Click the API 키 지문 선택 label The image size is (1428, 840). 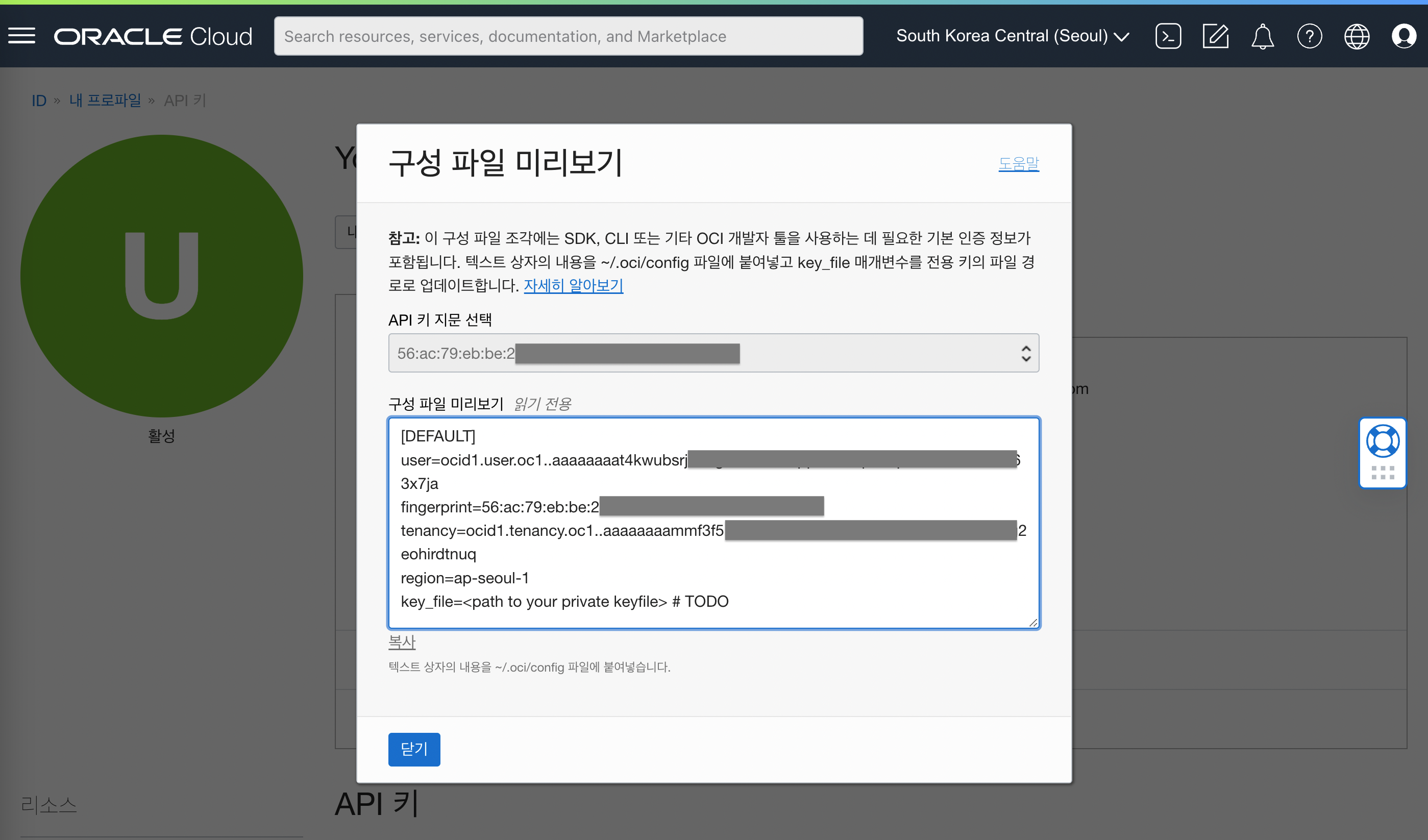click(440, 319)
